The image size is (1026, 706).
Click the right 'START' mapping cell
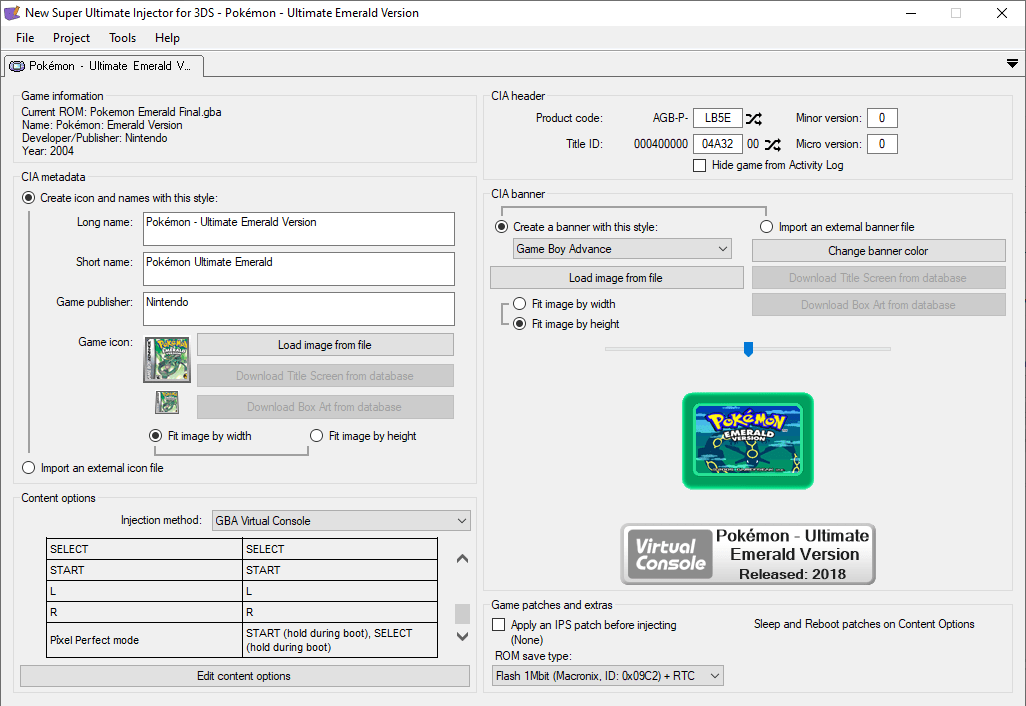pyautogui.click(x=340, y=570)
